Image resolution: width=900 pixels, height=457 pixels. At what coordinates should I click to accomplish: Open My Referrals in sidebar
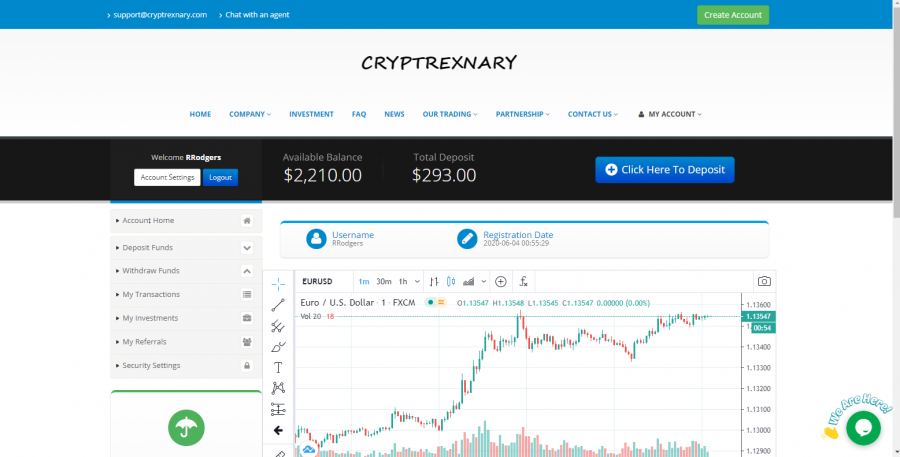click(x=186, y=342)
